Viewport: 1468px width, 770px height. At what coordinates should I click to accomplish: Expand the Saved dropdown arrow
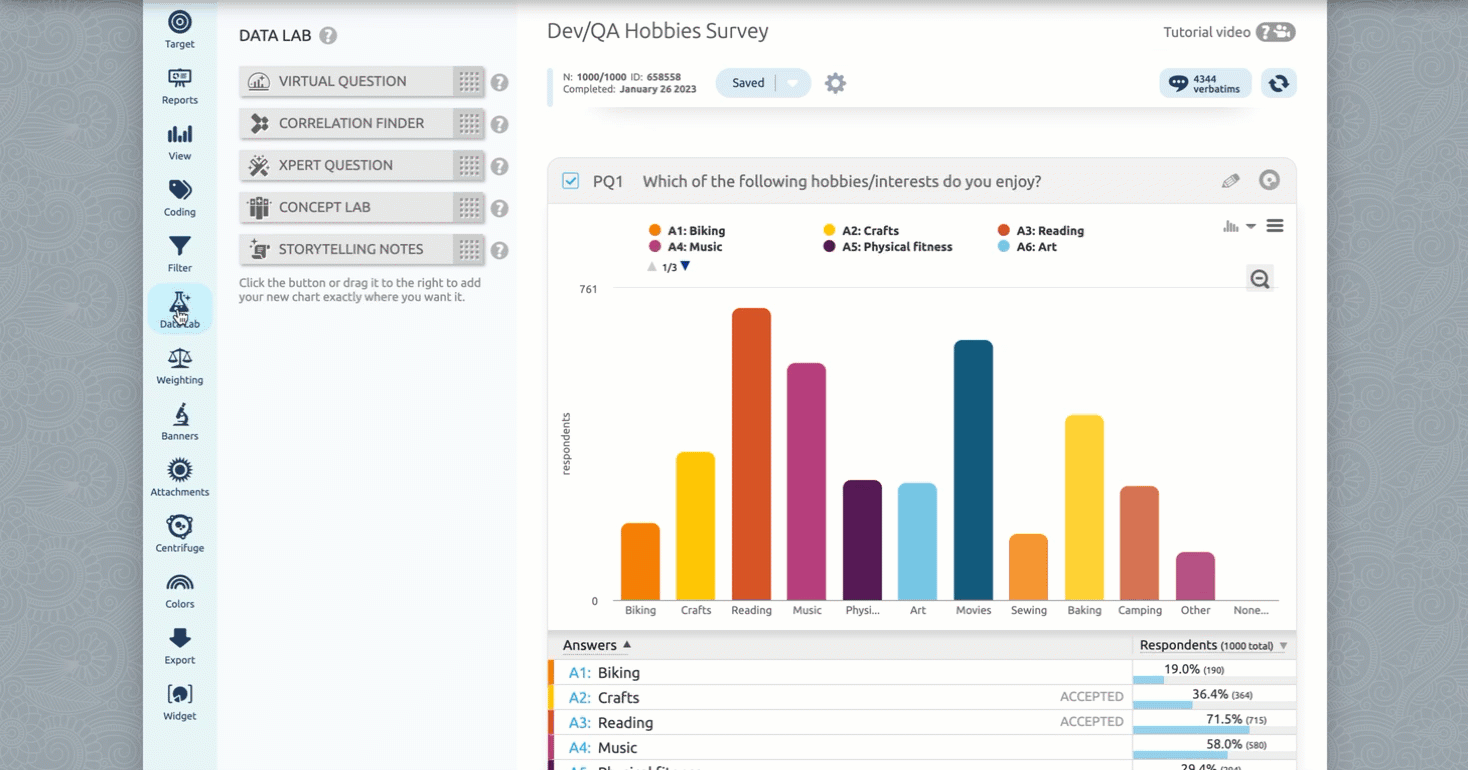click(x=792, y=83)
